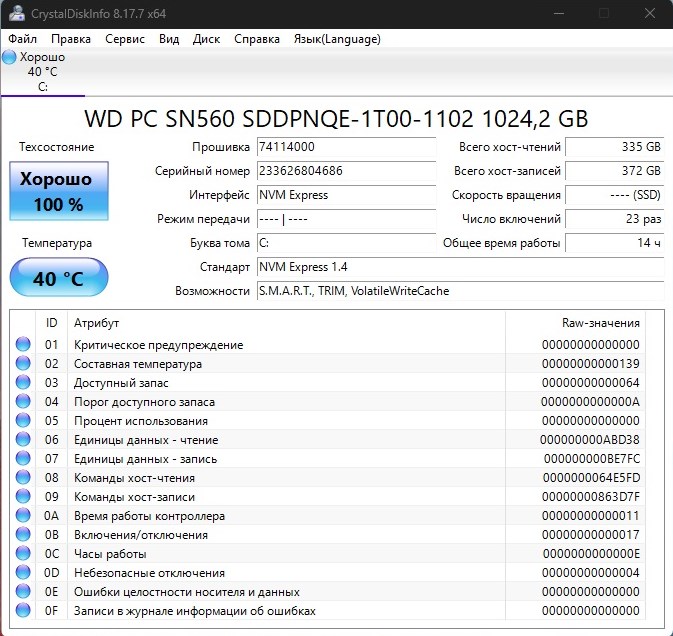
Task: Open the Сервис menu
Action: coord(124,39)
